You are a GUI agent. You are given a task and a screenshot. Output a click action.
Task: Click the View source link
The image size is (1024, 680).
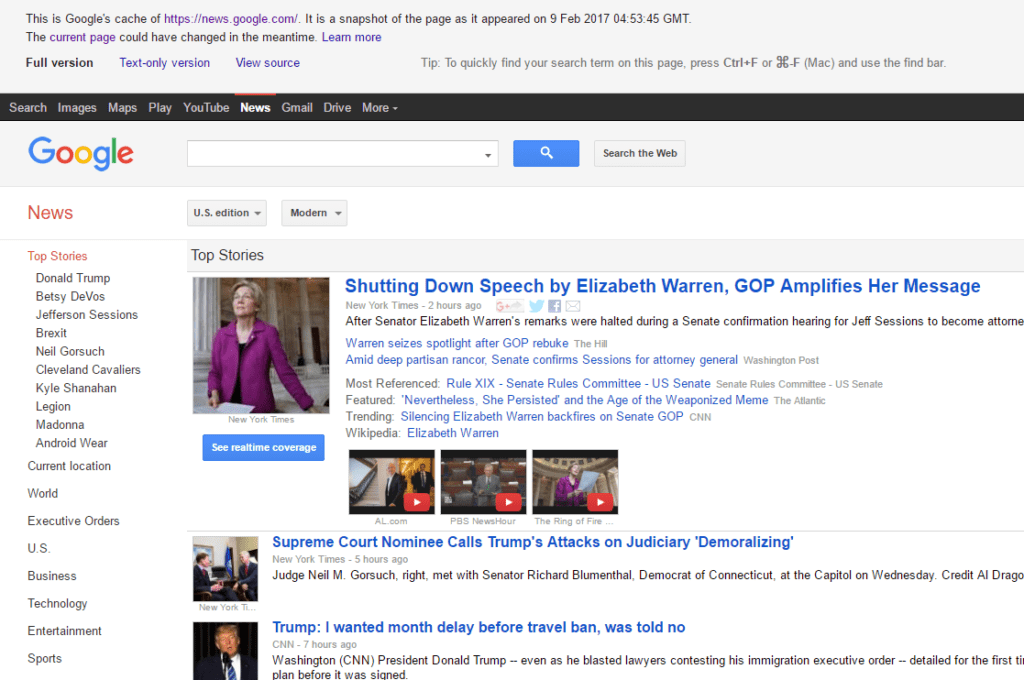pos(268,63)
